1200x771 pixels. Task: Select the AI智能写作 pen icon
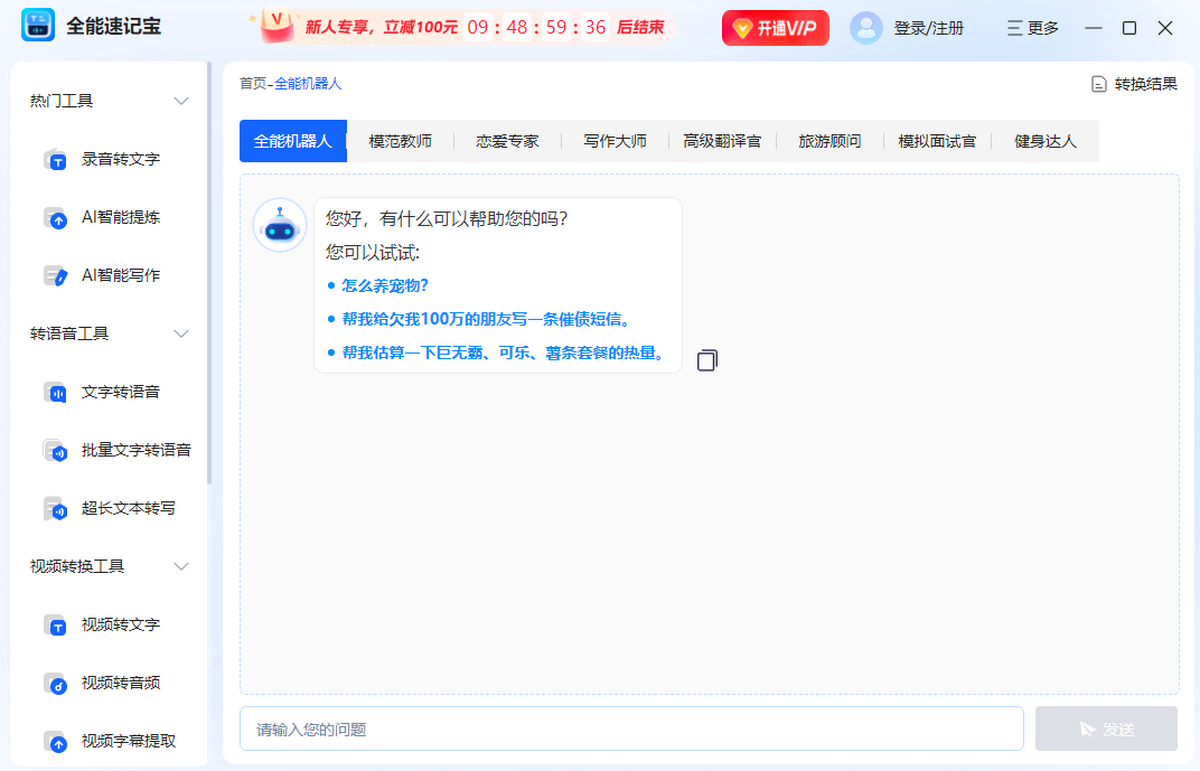(x=55, y=276)
